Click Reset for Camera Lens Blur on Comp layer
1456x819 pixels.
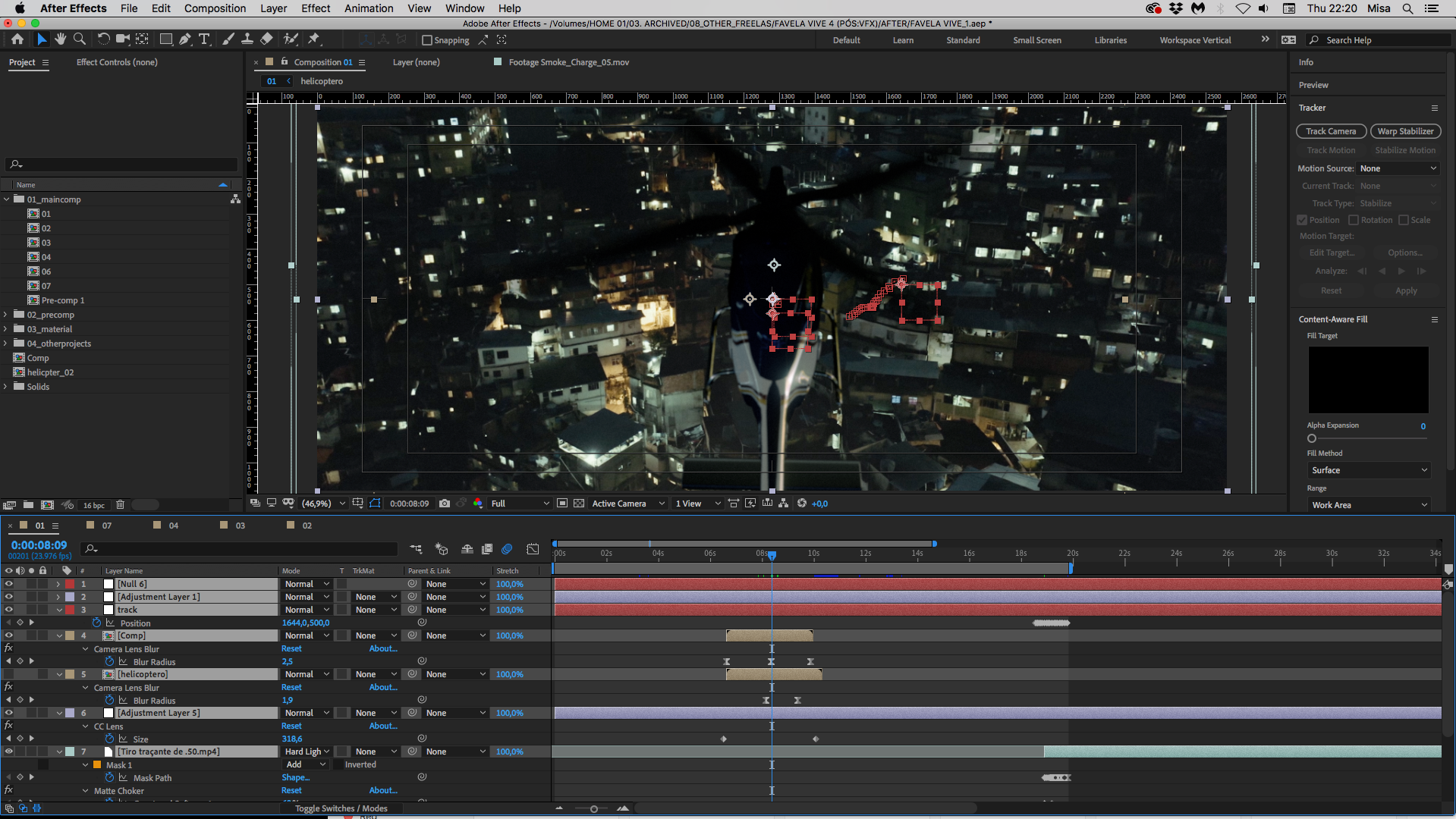point(291,648)
